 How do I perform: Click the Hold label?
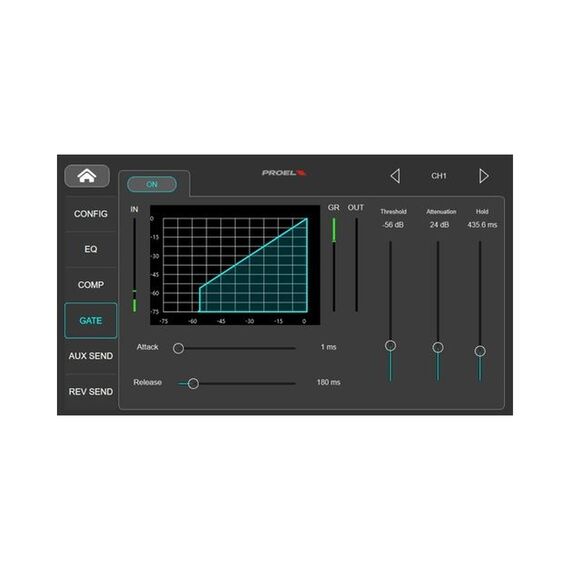(x=482, y=212)
